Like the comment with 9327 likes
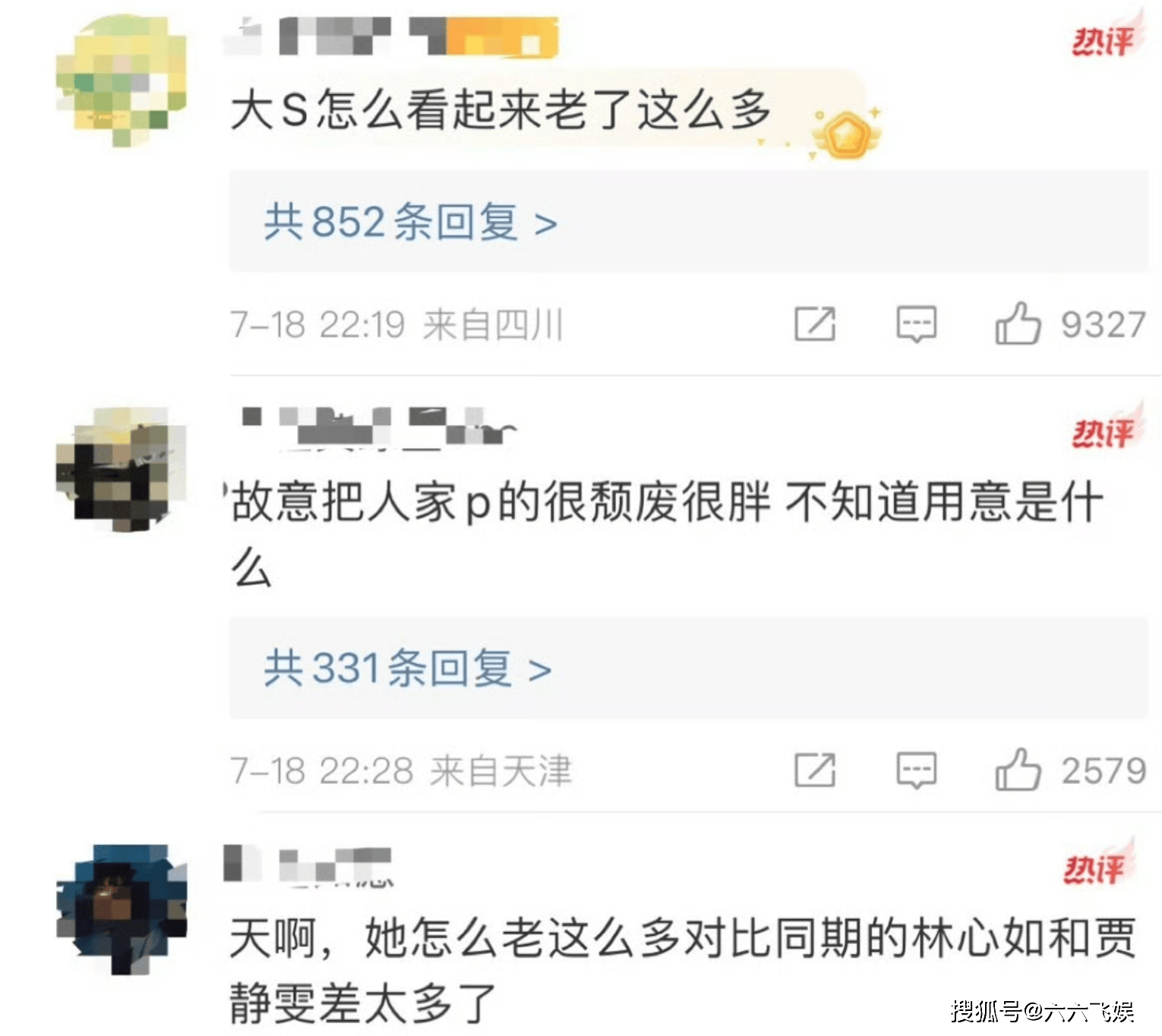 [1018, 324]
